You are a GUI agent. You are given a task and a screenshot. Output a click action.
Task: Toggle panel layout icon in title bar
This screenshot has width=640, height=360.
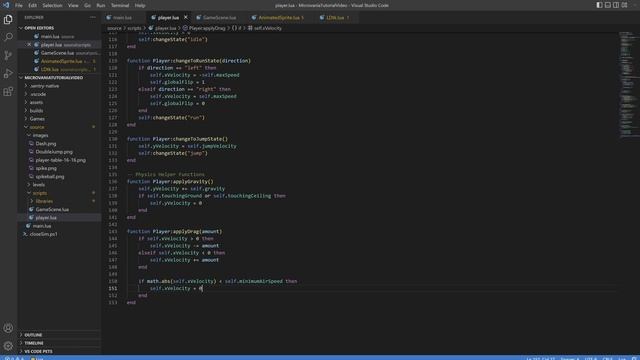coord(608,5)
